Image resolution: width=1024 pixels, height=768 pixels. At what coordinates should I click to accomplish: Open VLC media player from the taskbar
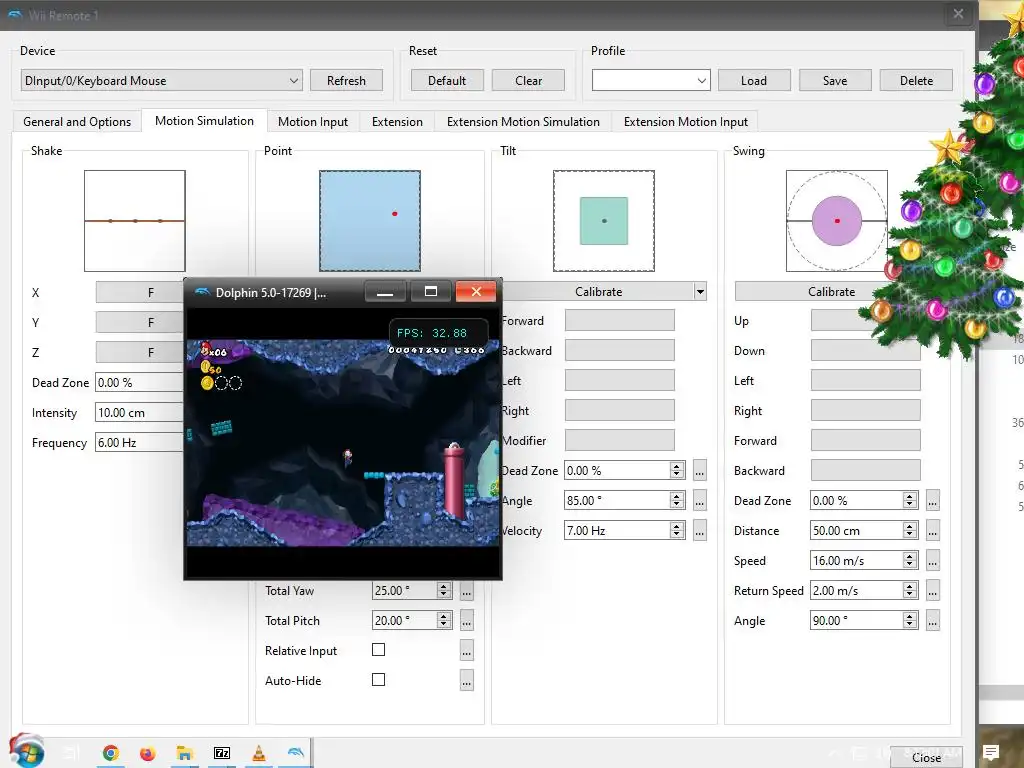click(259, 753)
